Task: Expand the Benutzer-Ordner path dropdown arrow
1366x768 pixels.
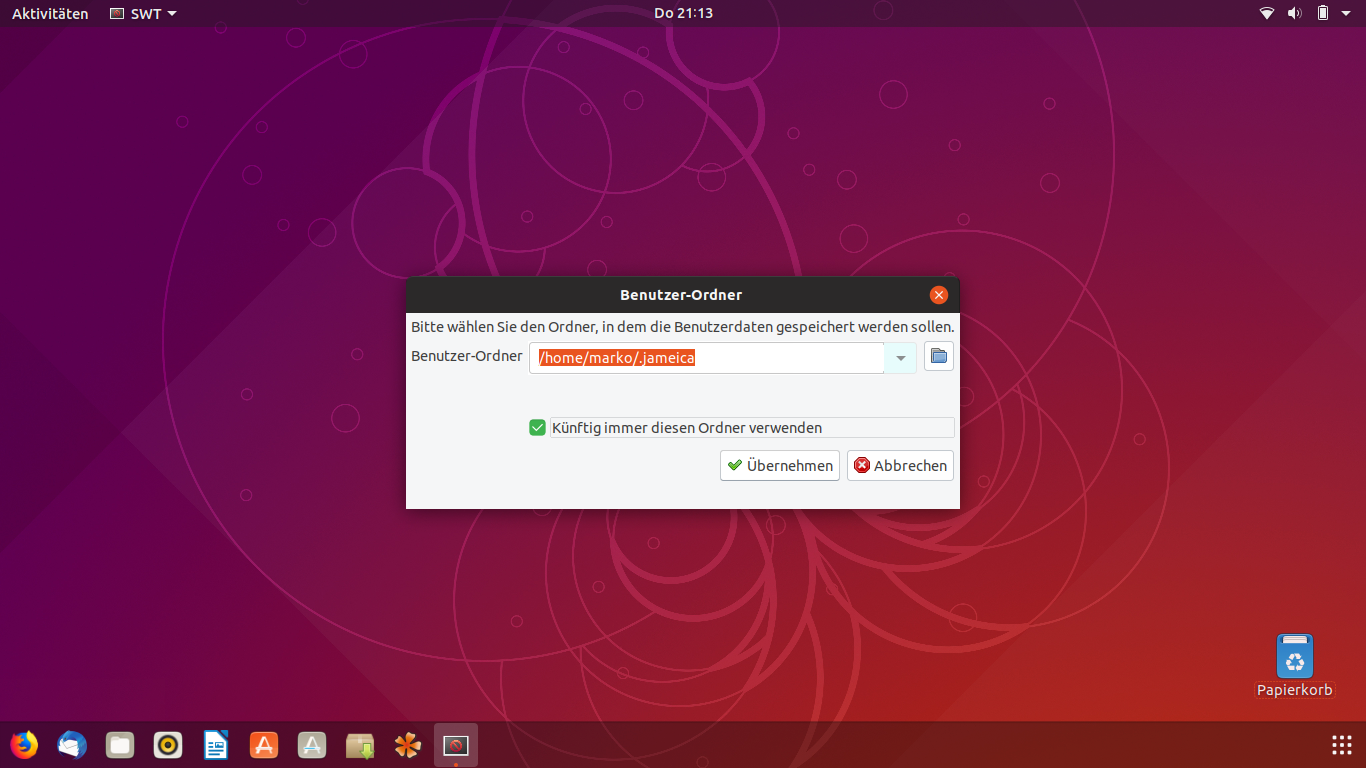Action: point(900,358)
